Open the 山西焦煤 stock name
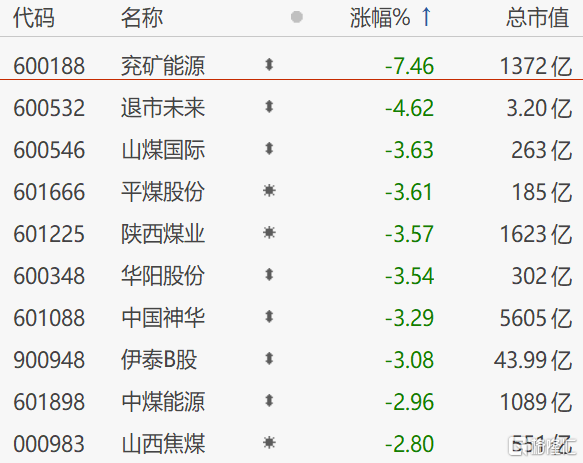 (x=163, y=444)
